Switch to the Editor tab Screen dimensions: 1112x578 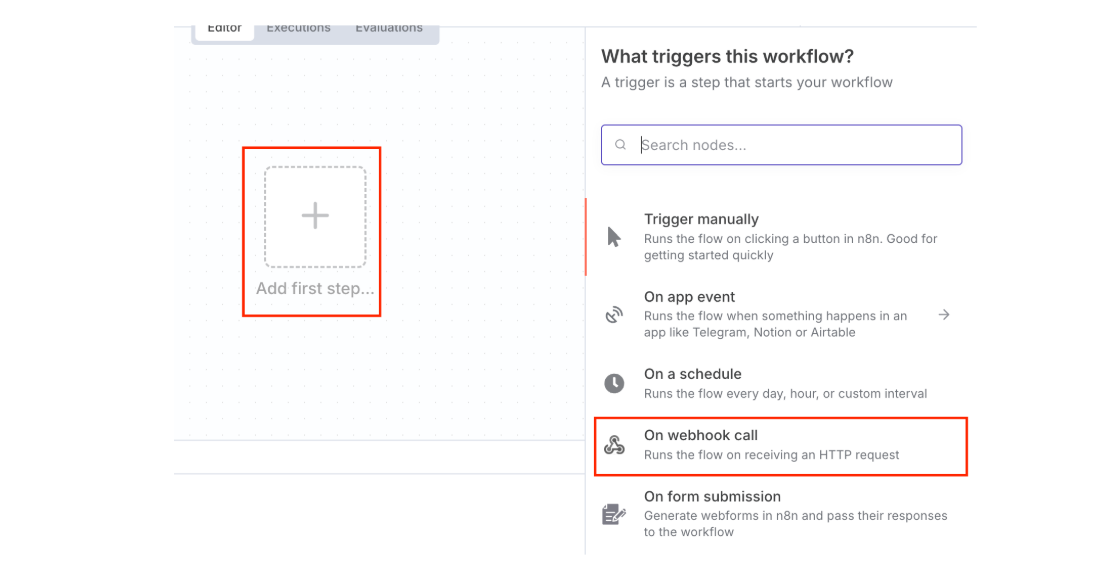pos(224,28)
